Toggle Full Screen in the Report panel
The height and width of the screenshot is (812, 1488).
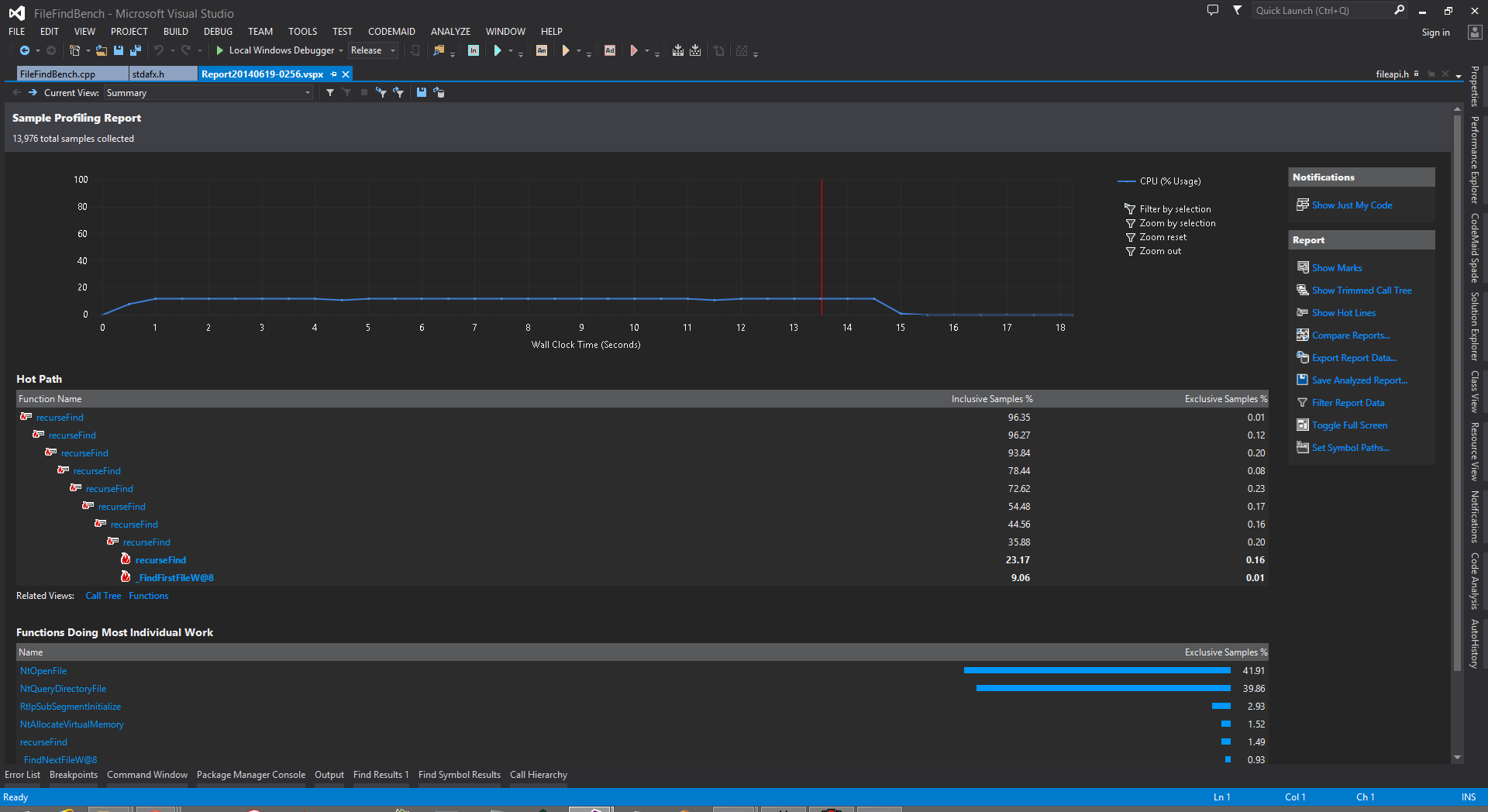[1349, 425]
